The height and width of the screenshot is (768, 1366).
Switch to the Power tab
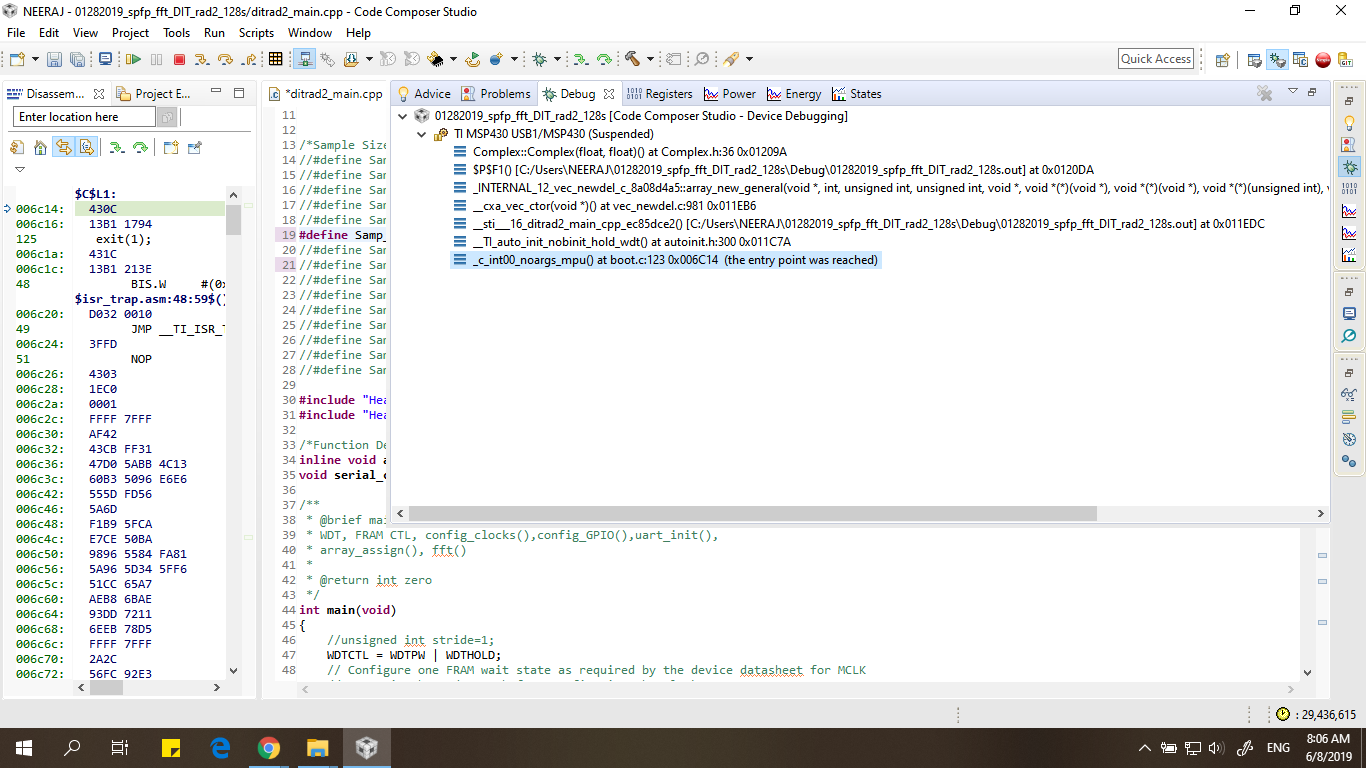[730, 94]
